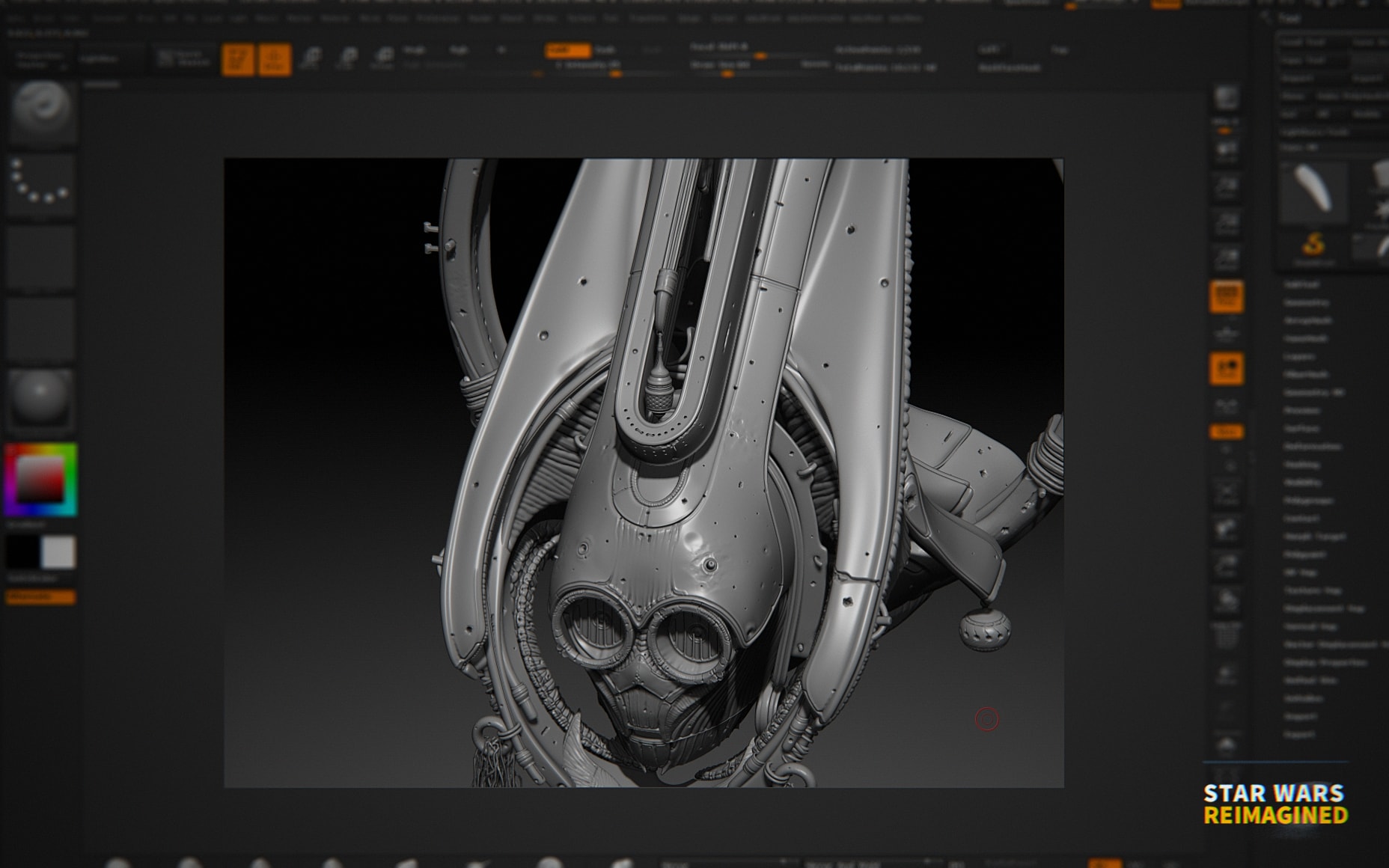Select the black secondary color swatch
The height and width of the screenshot is (868, 1389).
click(x=22, y=552)
